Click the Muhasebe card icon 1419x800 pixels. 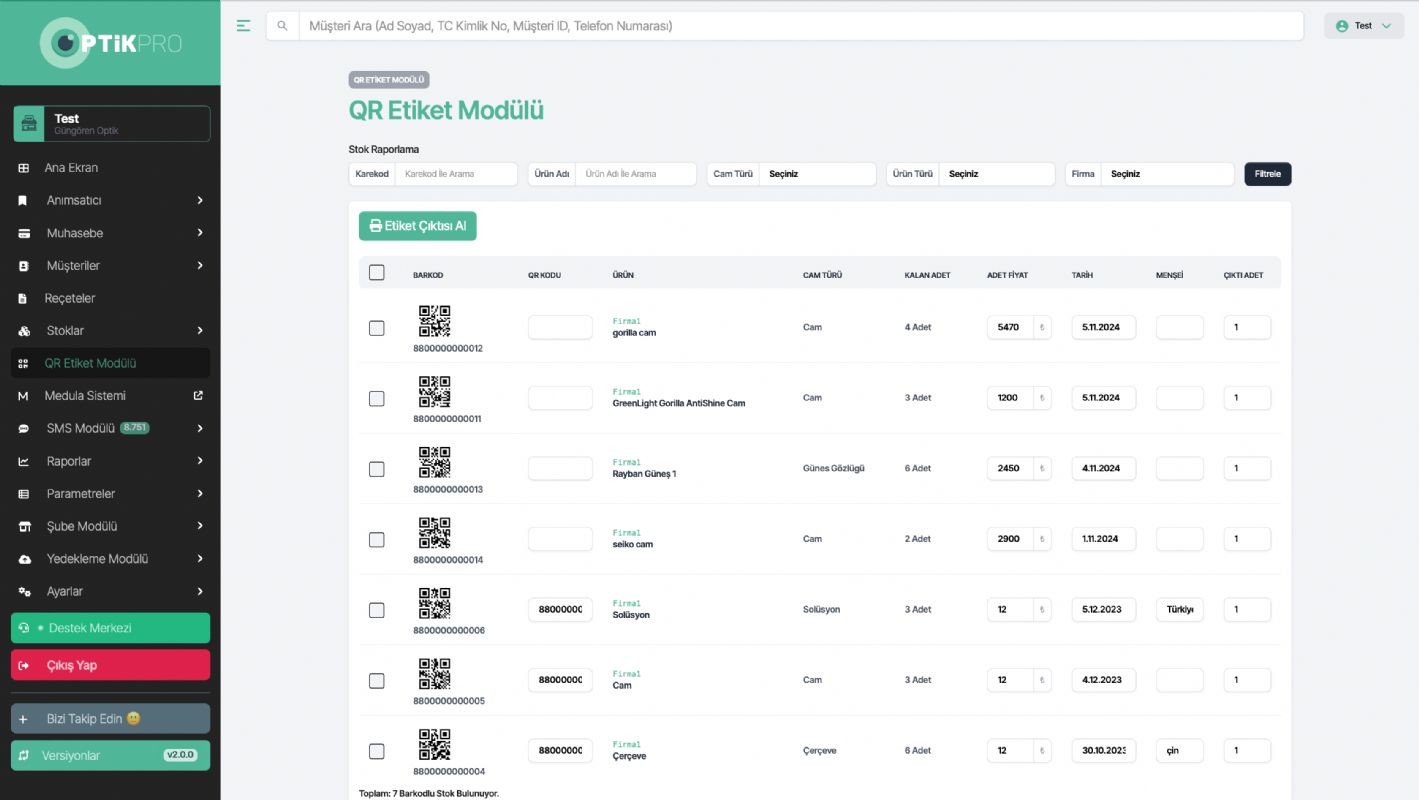pyautogui.click(x=24, y=233)
